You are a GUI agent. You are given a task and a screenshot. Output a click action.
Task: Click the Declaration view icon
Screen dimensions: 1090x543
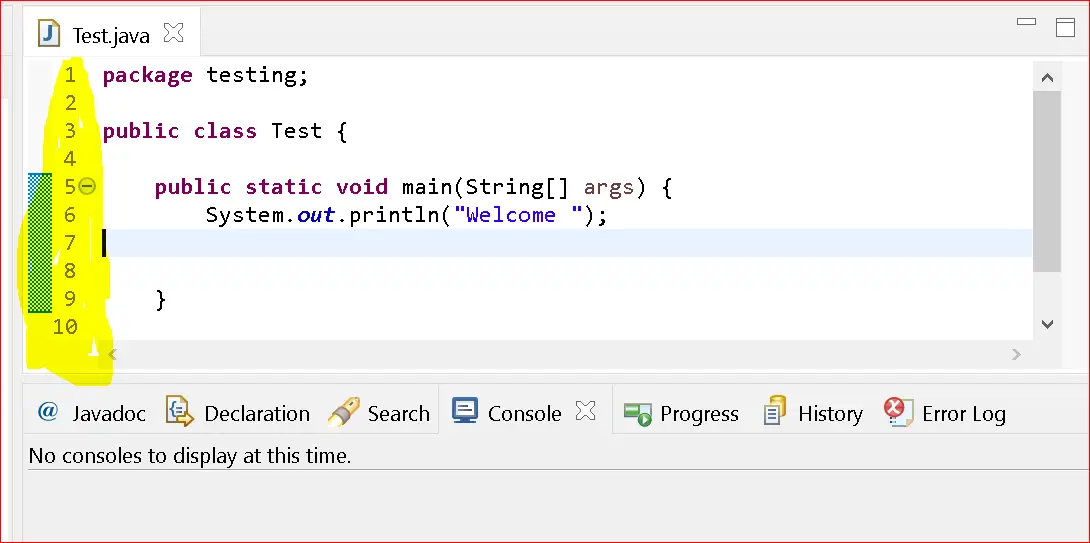179,411
